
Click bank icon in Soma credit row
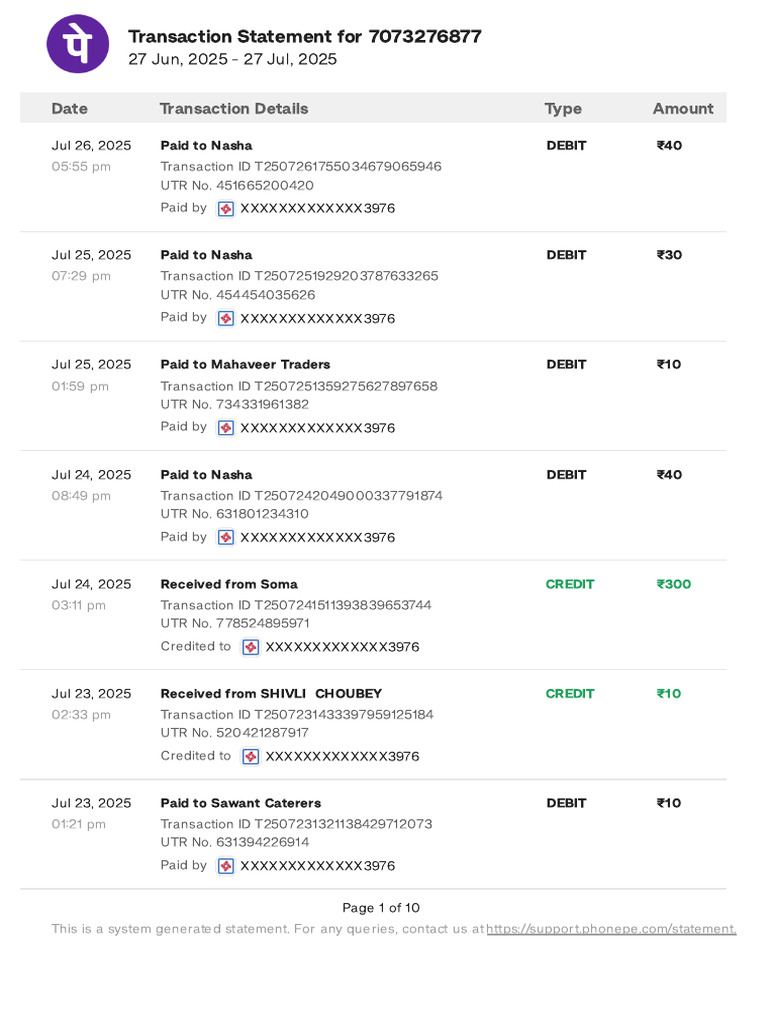pos(251,647)
